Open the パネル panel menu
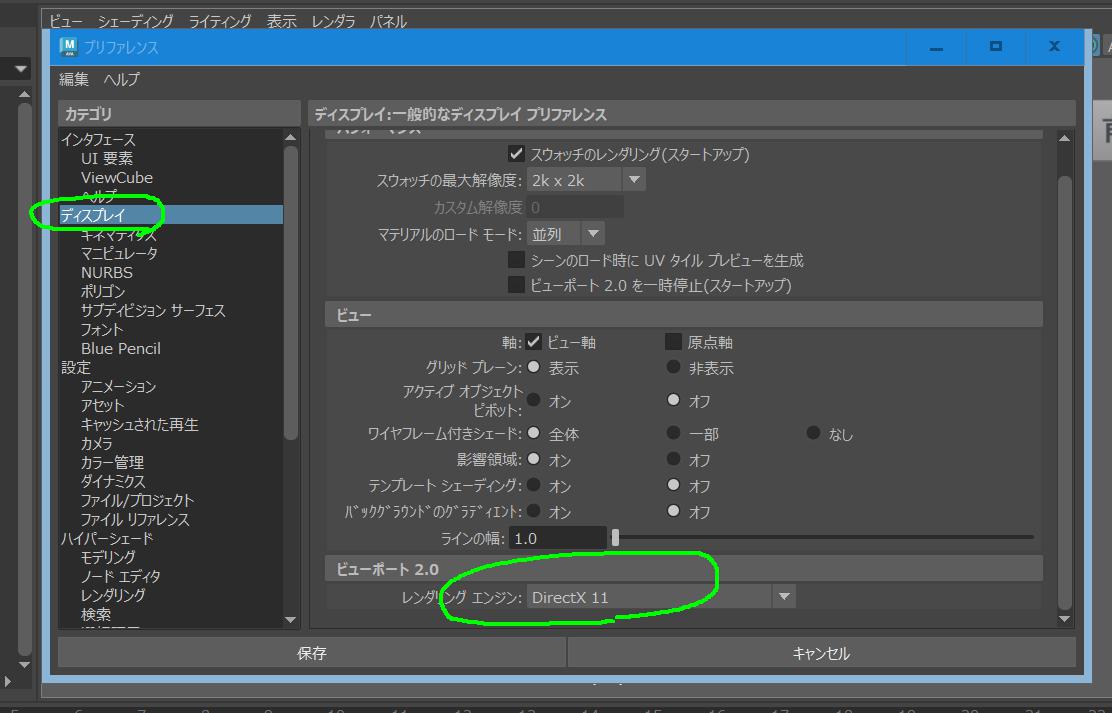The image size is (1112, 713). coord(388,21)
